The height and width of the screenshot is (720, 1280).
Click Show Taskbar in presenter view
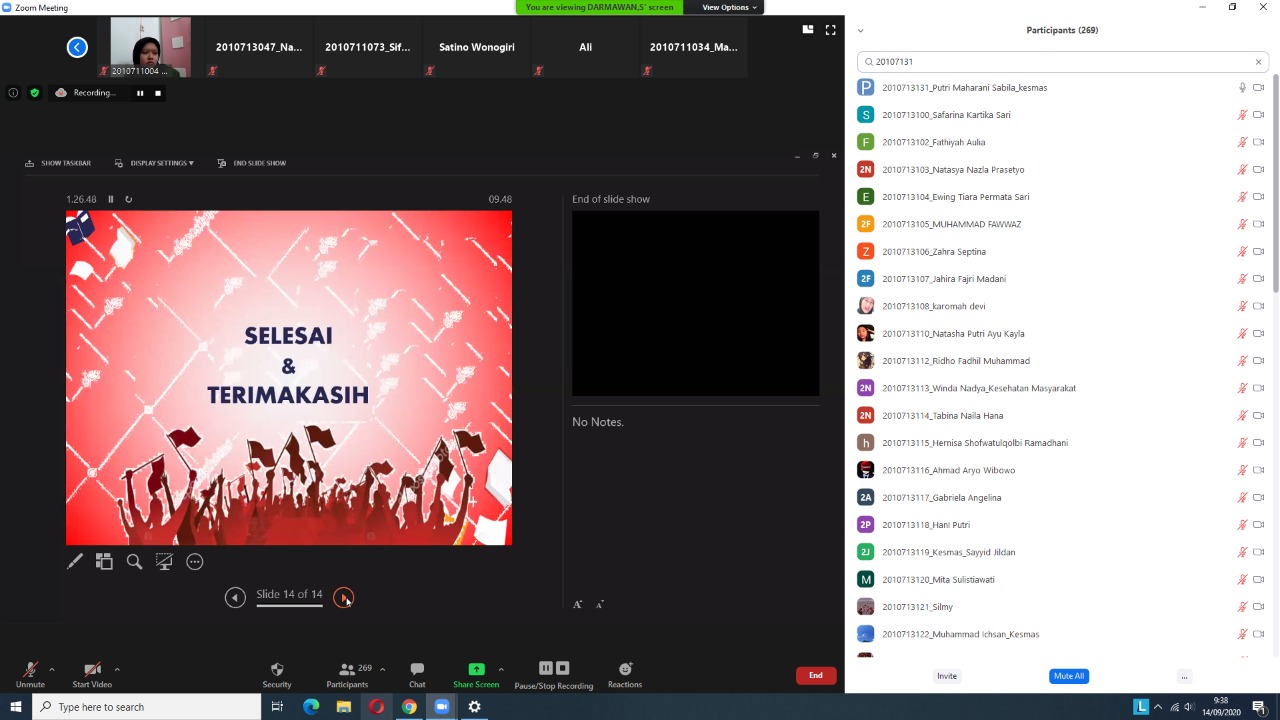(58, 163)
